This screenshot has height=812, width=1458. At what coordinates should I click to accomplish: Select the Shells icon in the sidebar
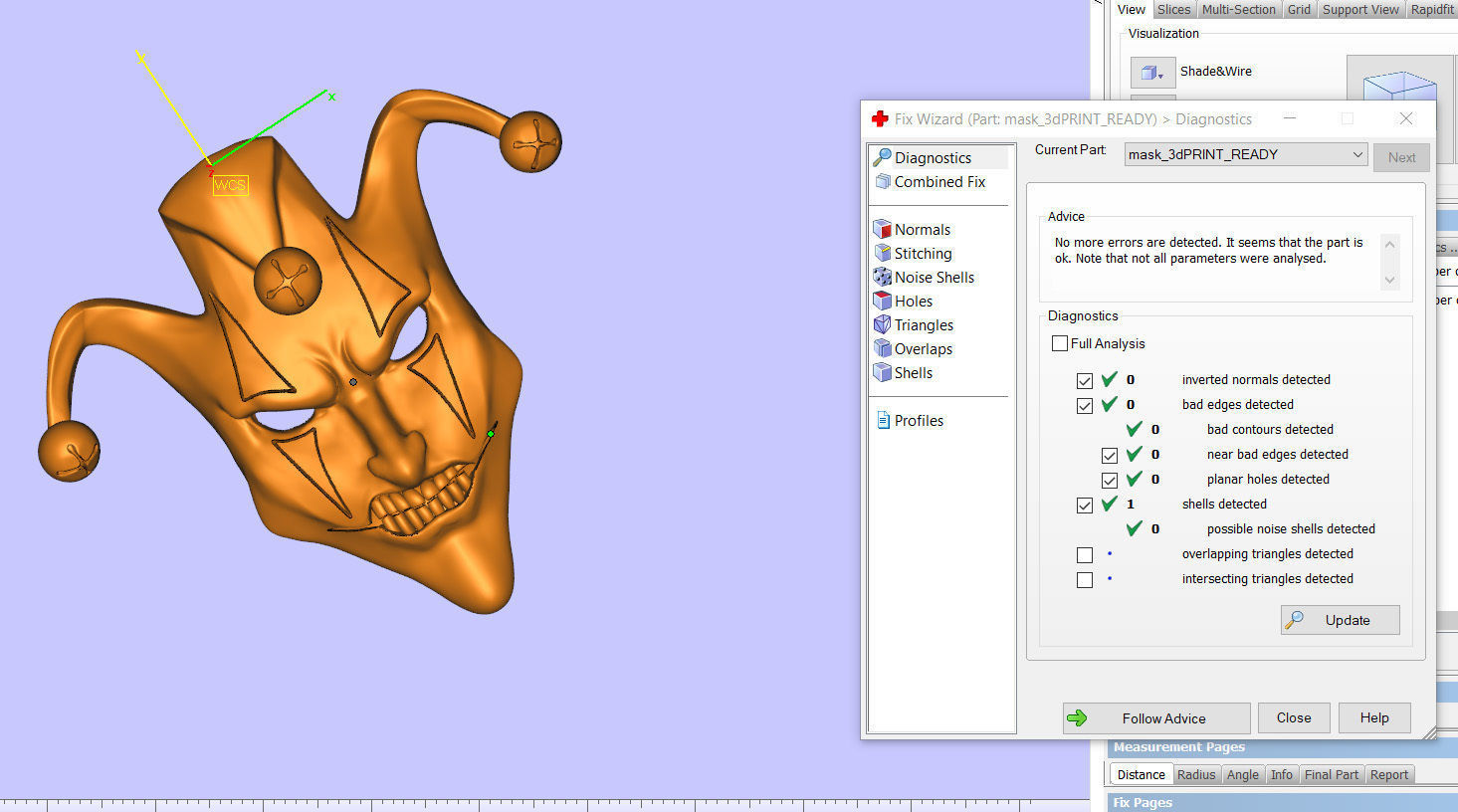pos(882,372)
